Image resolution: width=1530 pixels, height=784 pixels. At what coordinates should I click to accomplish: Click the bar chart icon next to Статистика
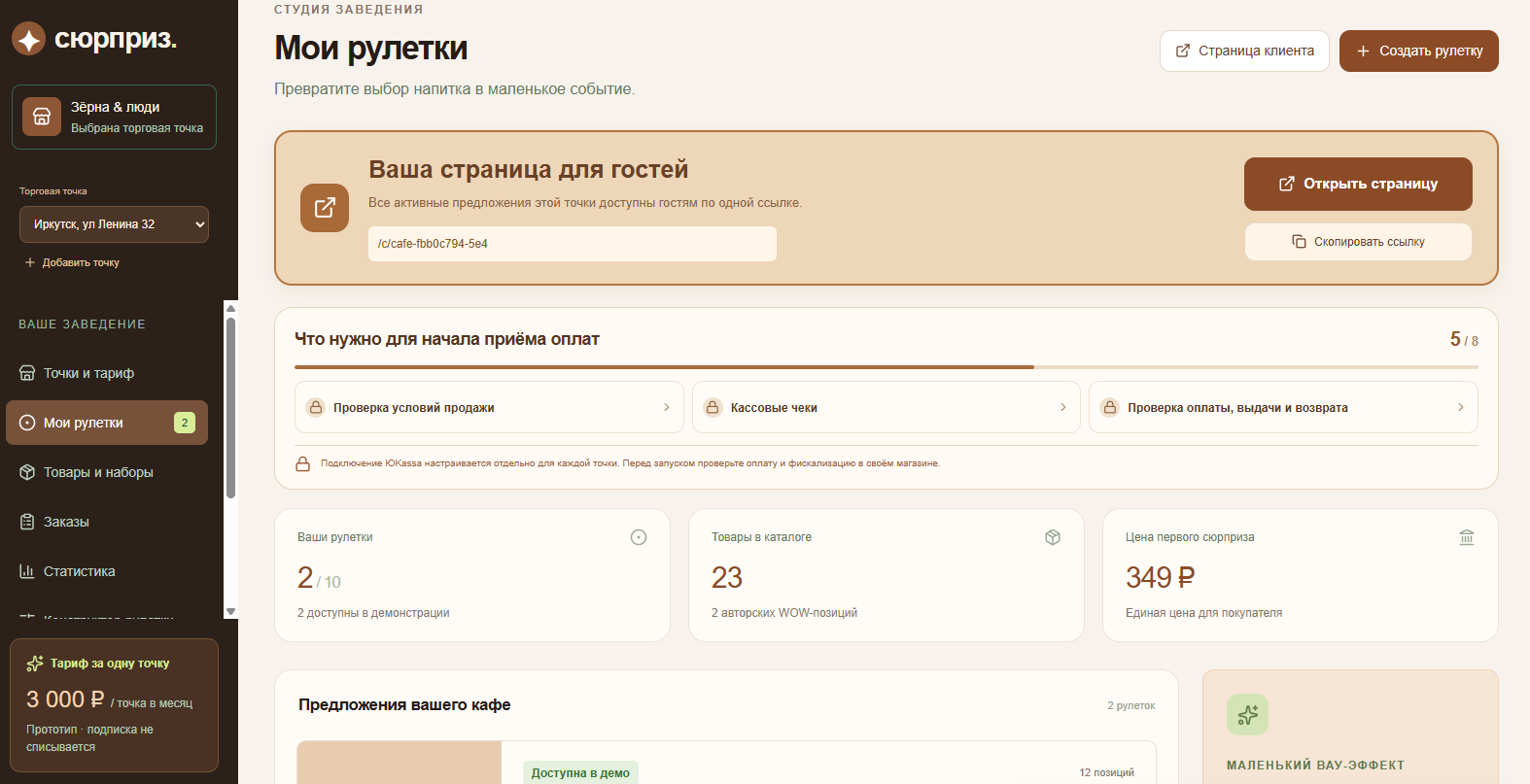click(27, 571)
